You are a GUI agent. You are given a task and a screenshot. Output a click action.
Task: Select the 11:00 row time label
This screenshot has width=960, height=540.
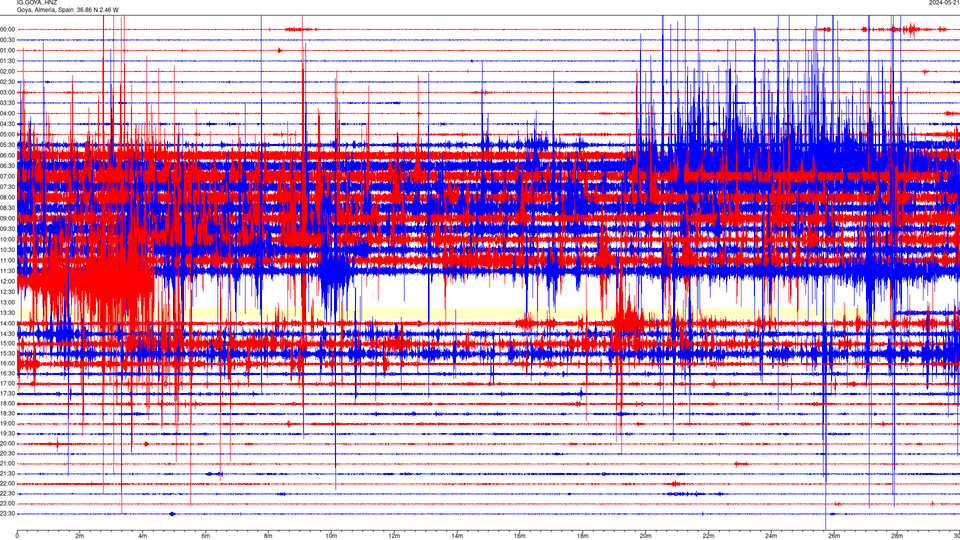click(8, 260)
